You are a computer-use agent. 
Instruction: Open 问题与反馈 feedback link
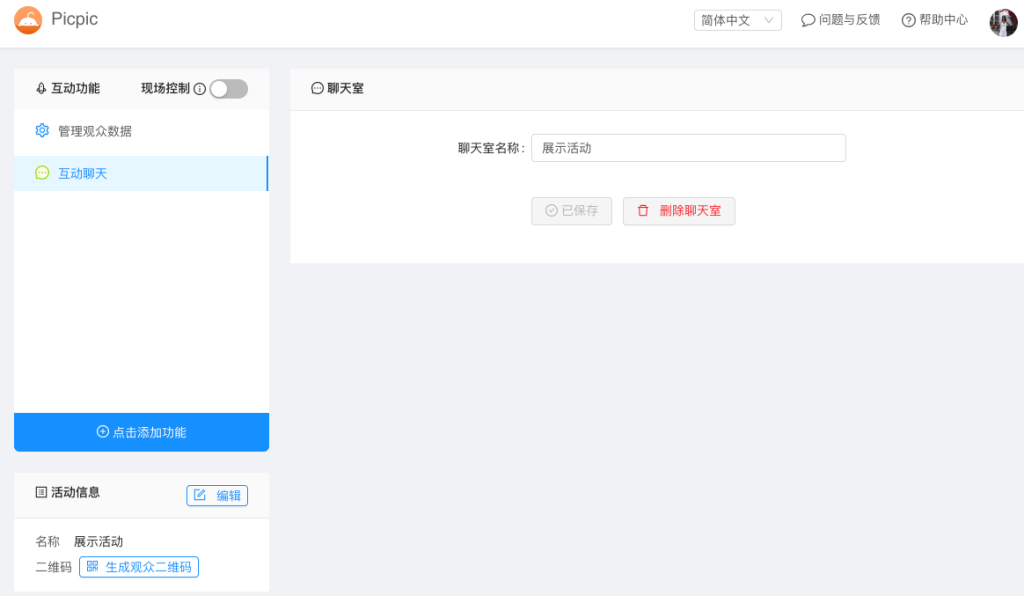pos(840,20)
